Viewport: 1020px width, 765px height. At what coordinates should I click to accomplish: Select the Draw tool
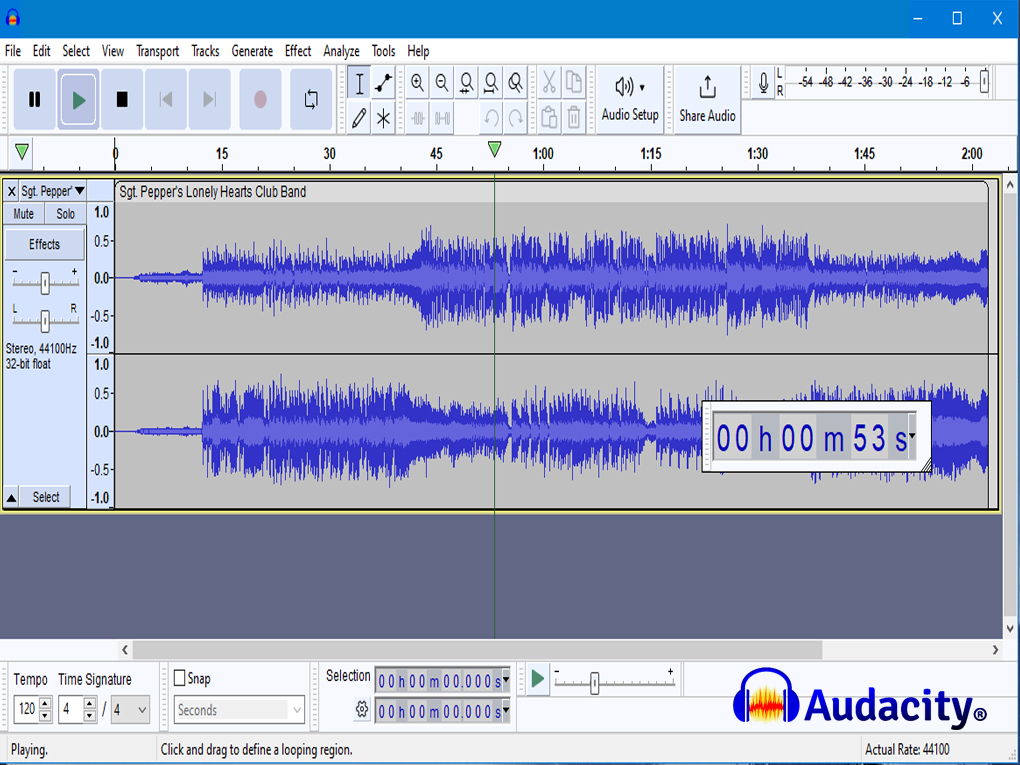359,118
